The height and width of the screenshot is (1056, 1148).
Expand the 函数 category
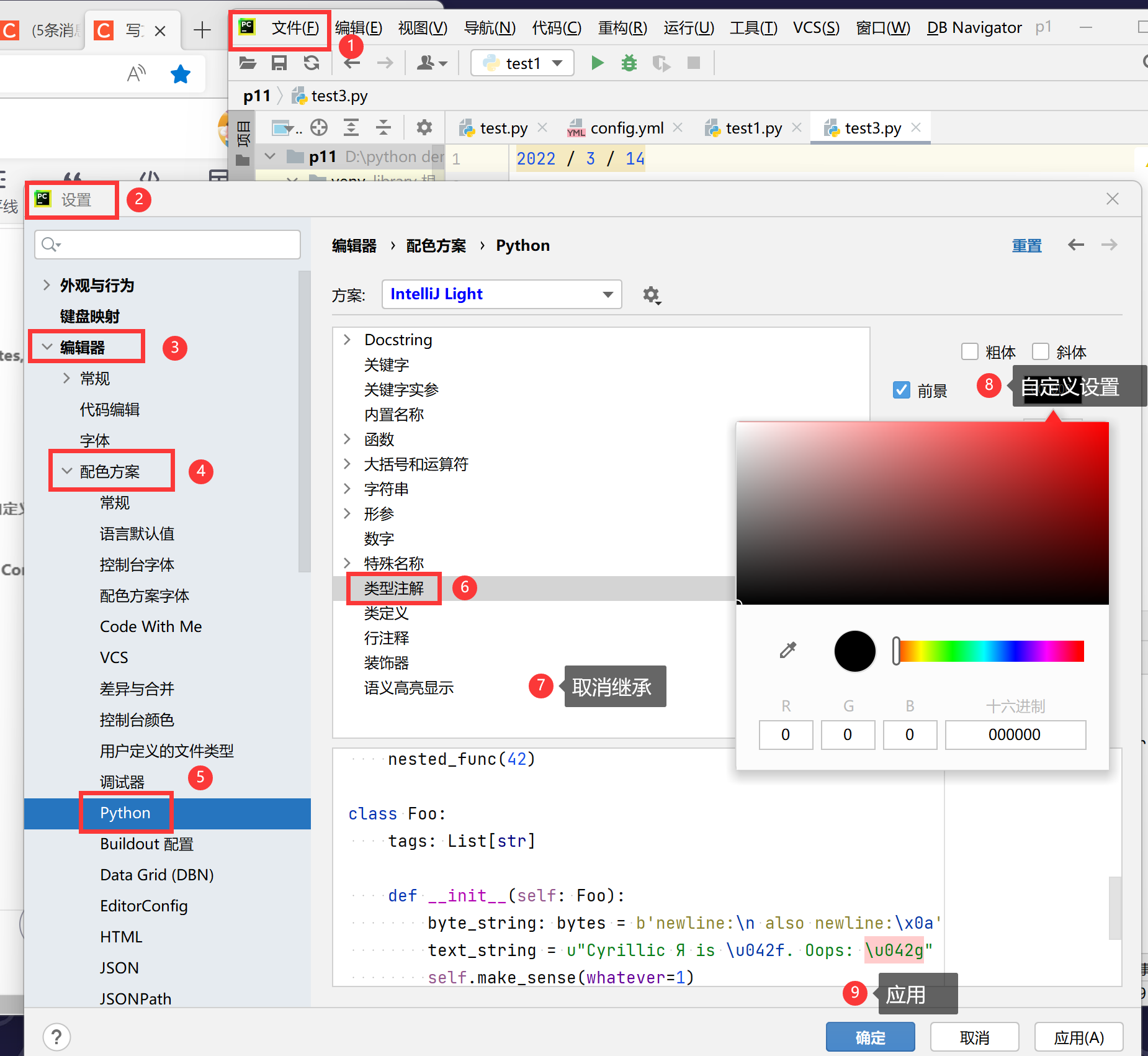pos(347,439)
